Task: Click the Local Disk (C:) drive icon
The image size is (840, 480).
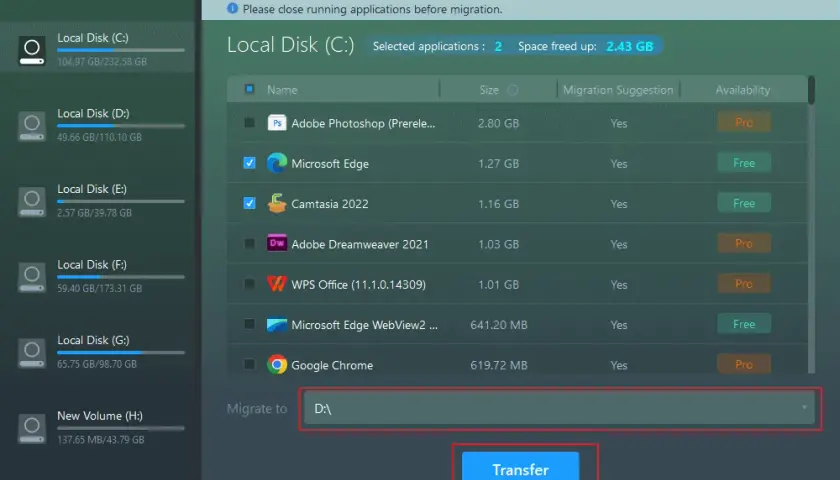Action: click(32, 50)
